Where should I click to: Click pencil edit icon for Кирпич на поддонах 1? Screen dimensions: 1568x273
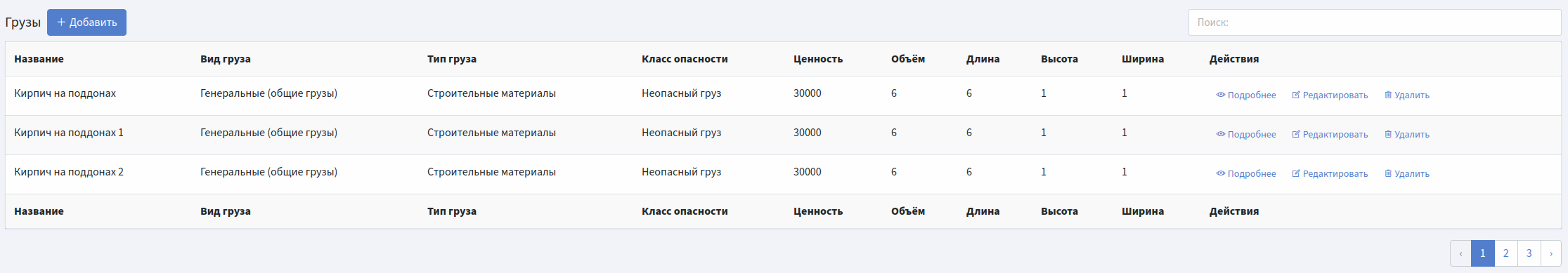click(x=1296, y=134)
